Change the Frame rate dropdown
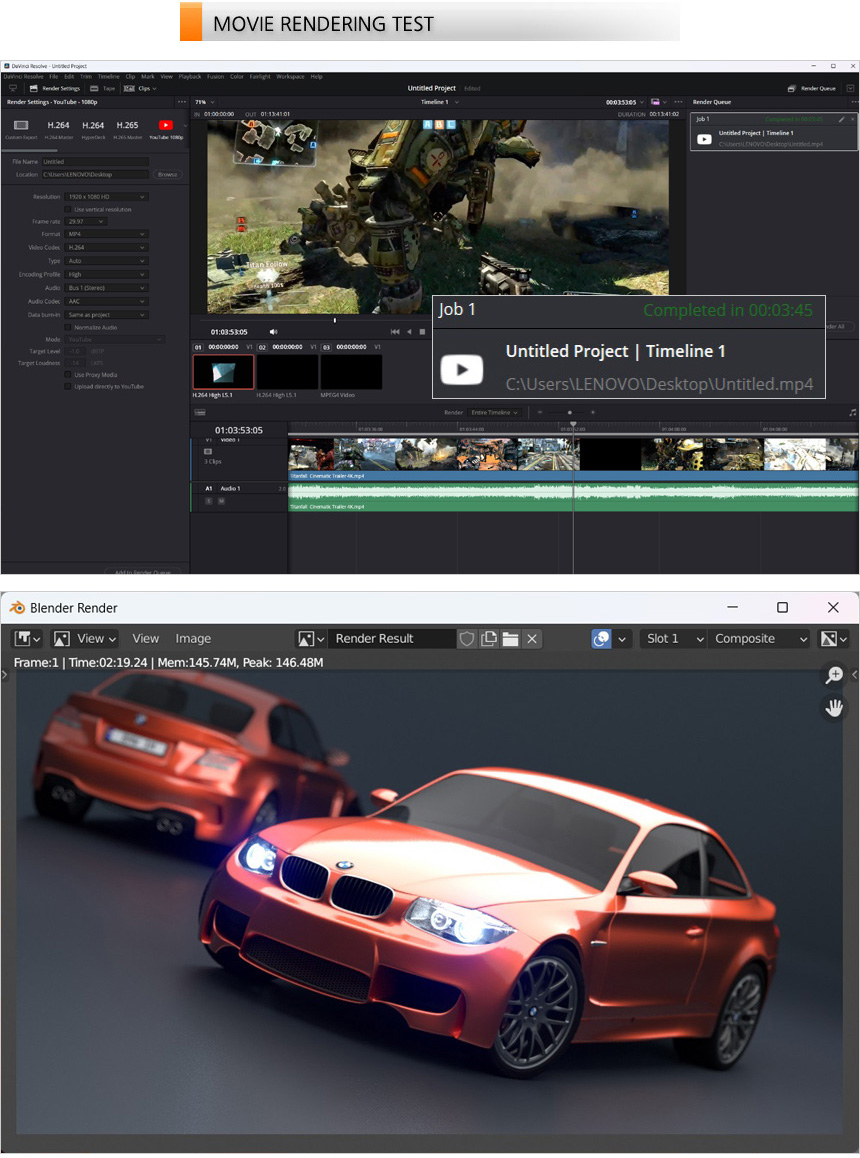Screen dimensions: 860x1158 pos(86,222)
